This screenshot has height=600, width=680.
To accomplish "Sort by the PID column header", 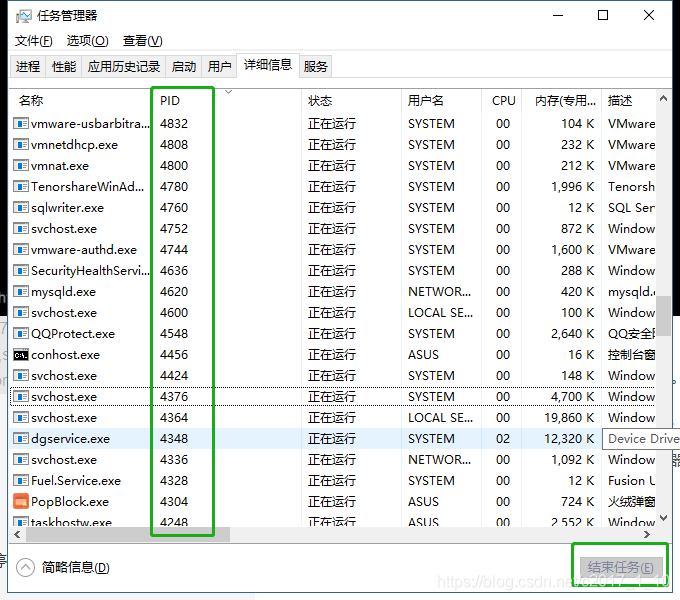I will pos(225,101).
